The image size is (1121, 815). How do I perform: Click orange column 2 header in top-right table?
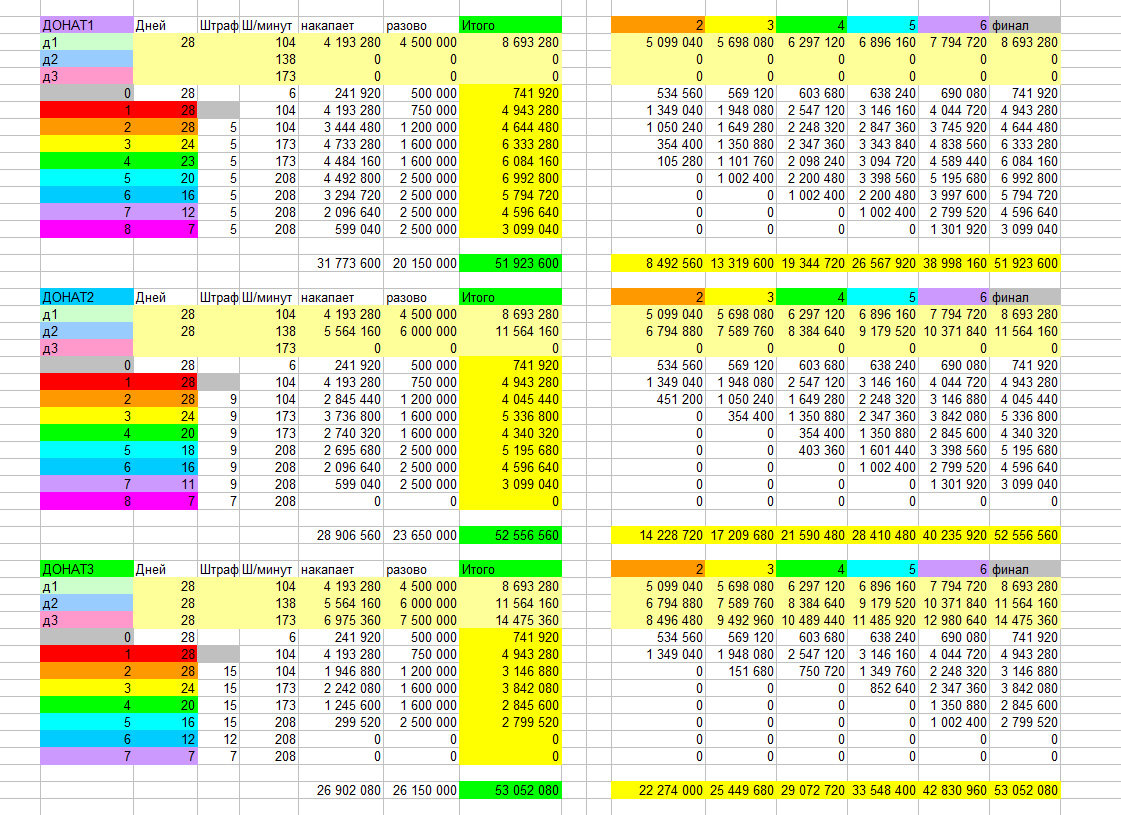click(x=658, y=25)
